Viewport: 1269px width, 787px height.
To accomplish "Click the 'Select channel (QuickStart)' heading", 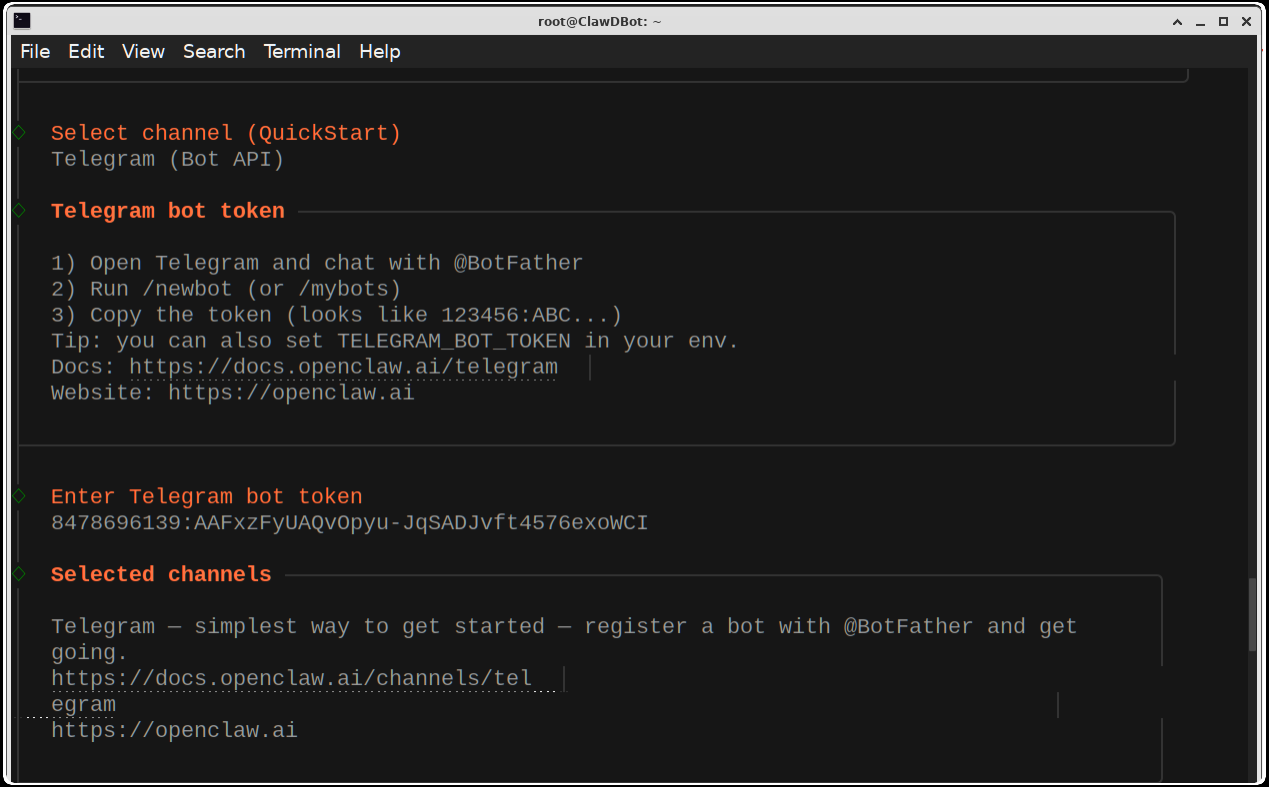I will point(226,133).
